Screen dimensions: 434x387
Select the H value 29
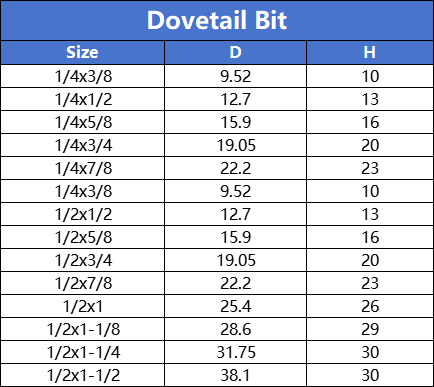coord(370,329)
